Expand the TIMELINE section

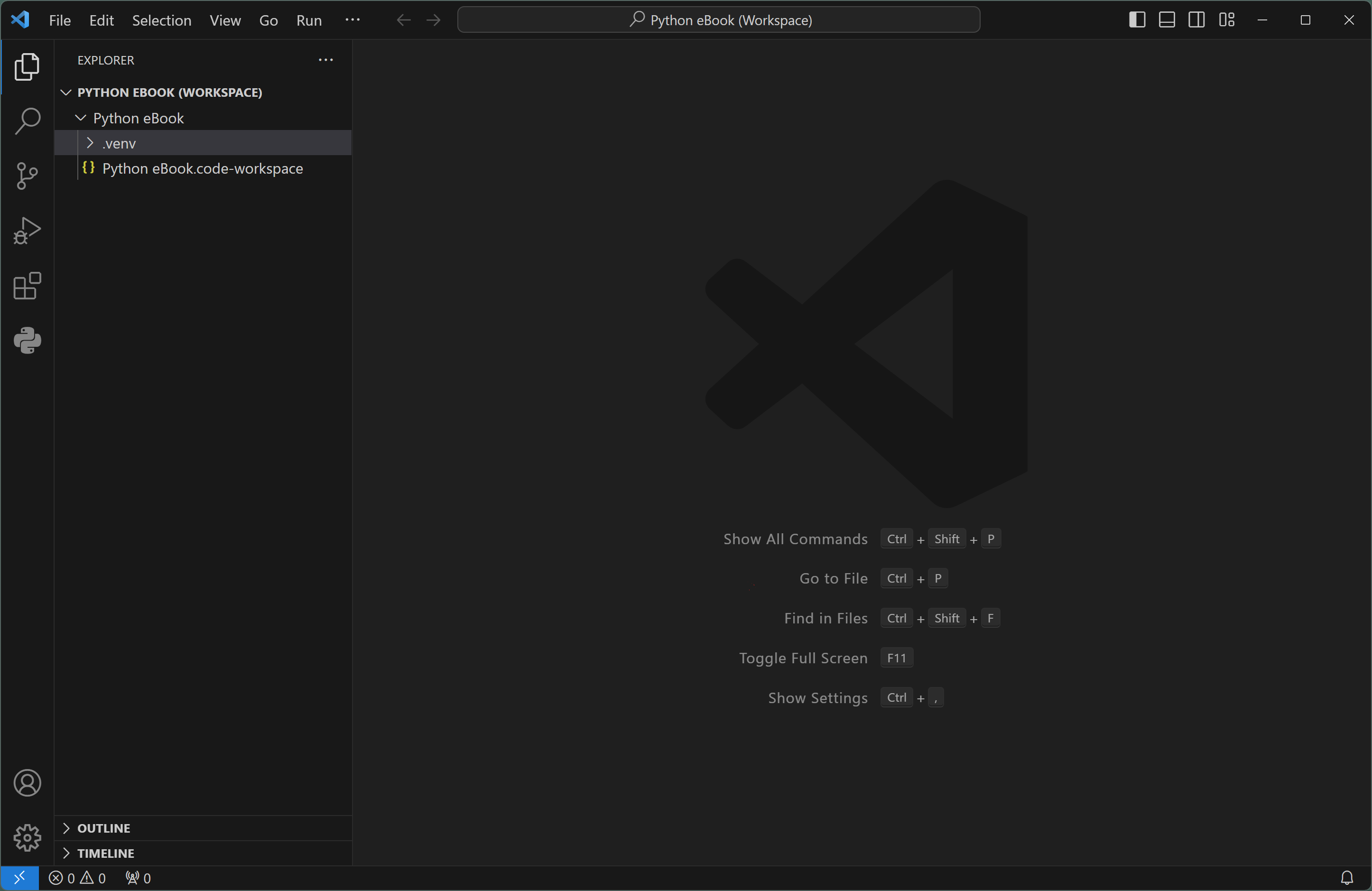(203, 853)
